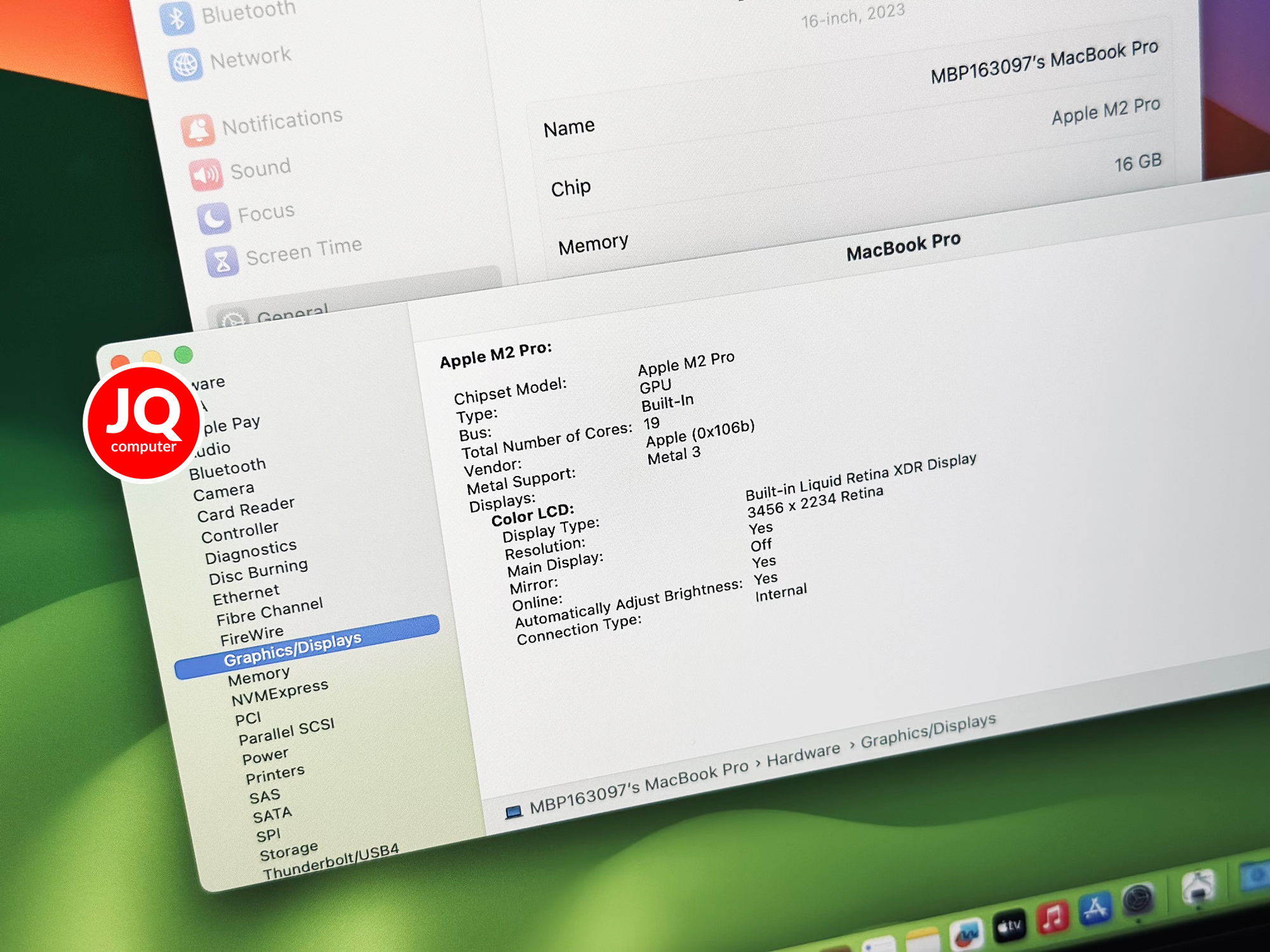Select Memory in System Information sidebar
Screen dimensions: 1270x952
coord(259,677)
